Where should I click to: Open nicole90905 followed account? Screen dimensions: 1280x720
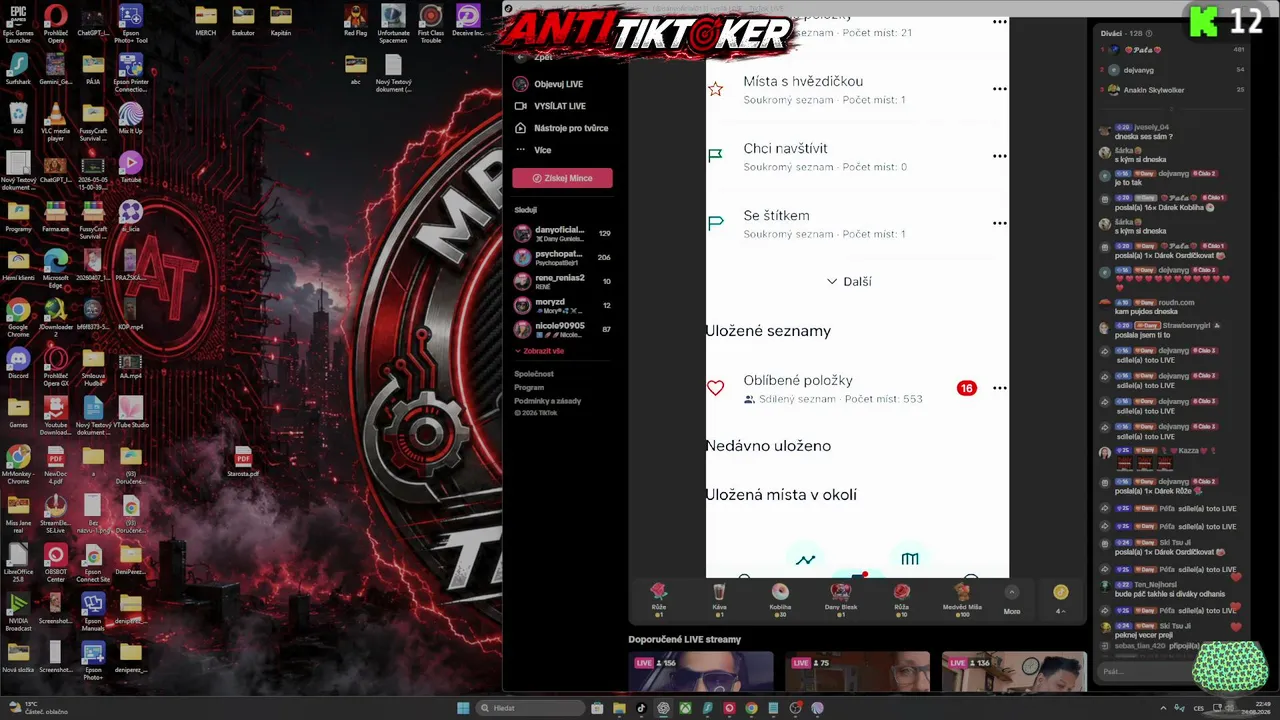click(562, 329)
